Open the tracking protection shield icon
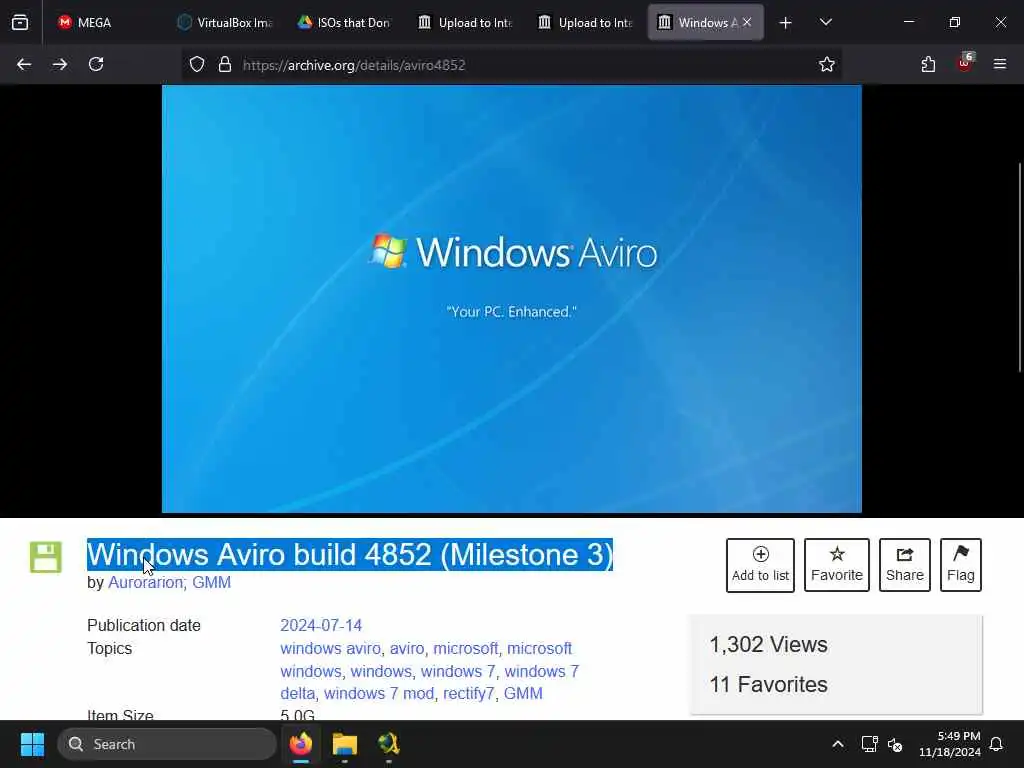Screen dimensions: 1024x768 (x=197, y=65)
